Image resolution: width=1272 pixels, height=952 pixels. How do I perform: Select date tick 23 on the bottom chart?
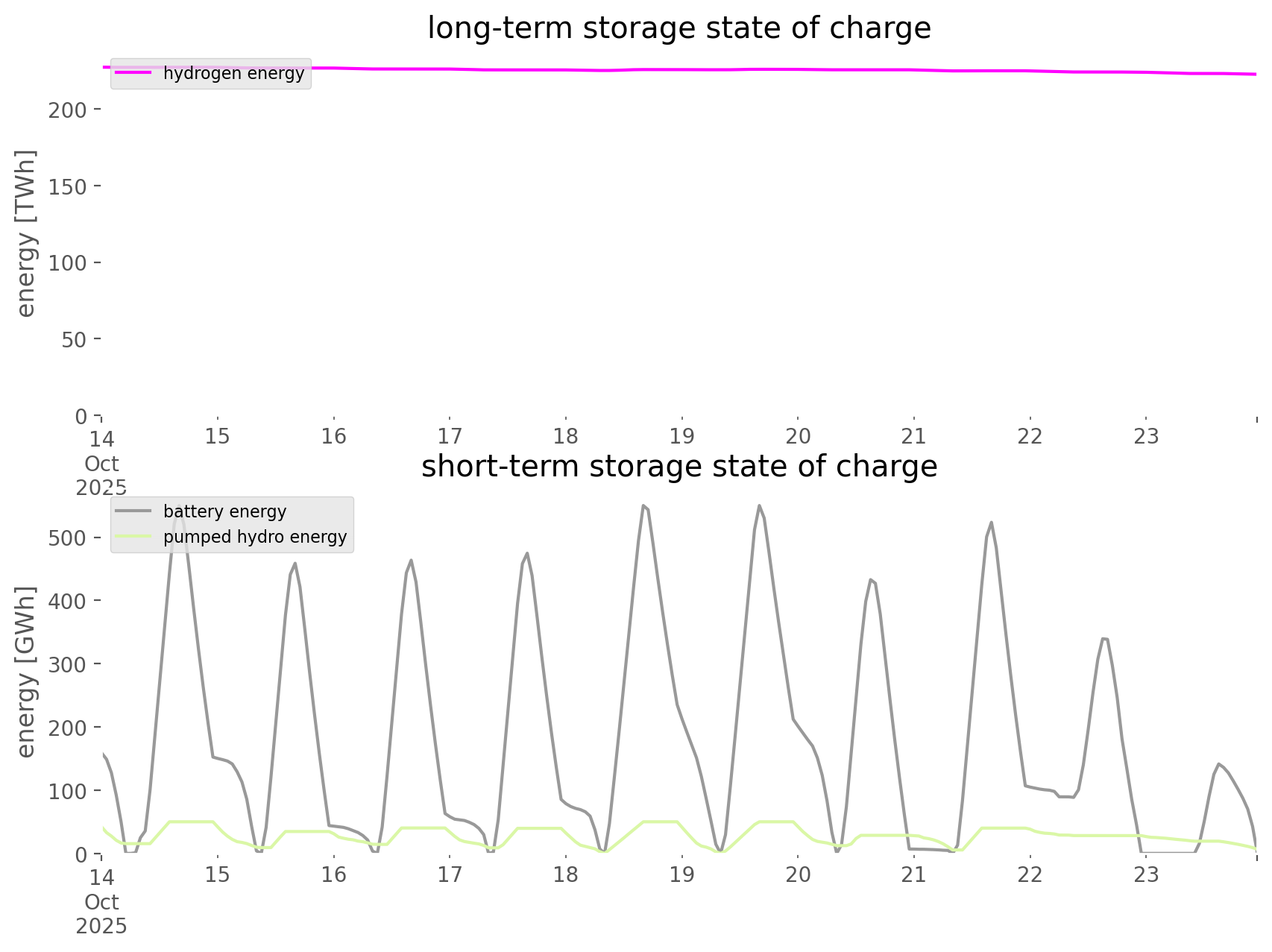pyautogui.click(x=1146, y=874)
